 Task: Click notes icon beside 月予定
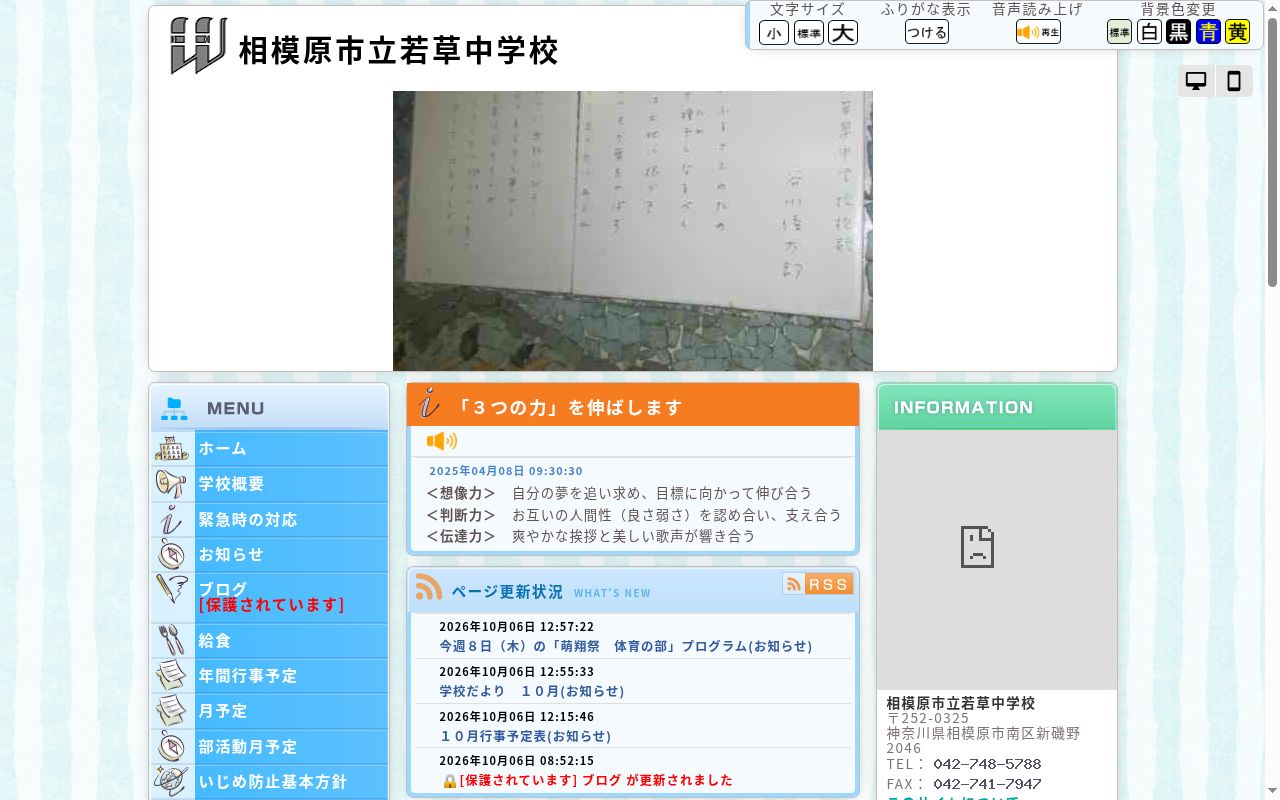coord(172,711)
